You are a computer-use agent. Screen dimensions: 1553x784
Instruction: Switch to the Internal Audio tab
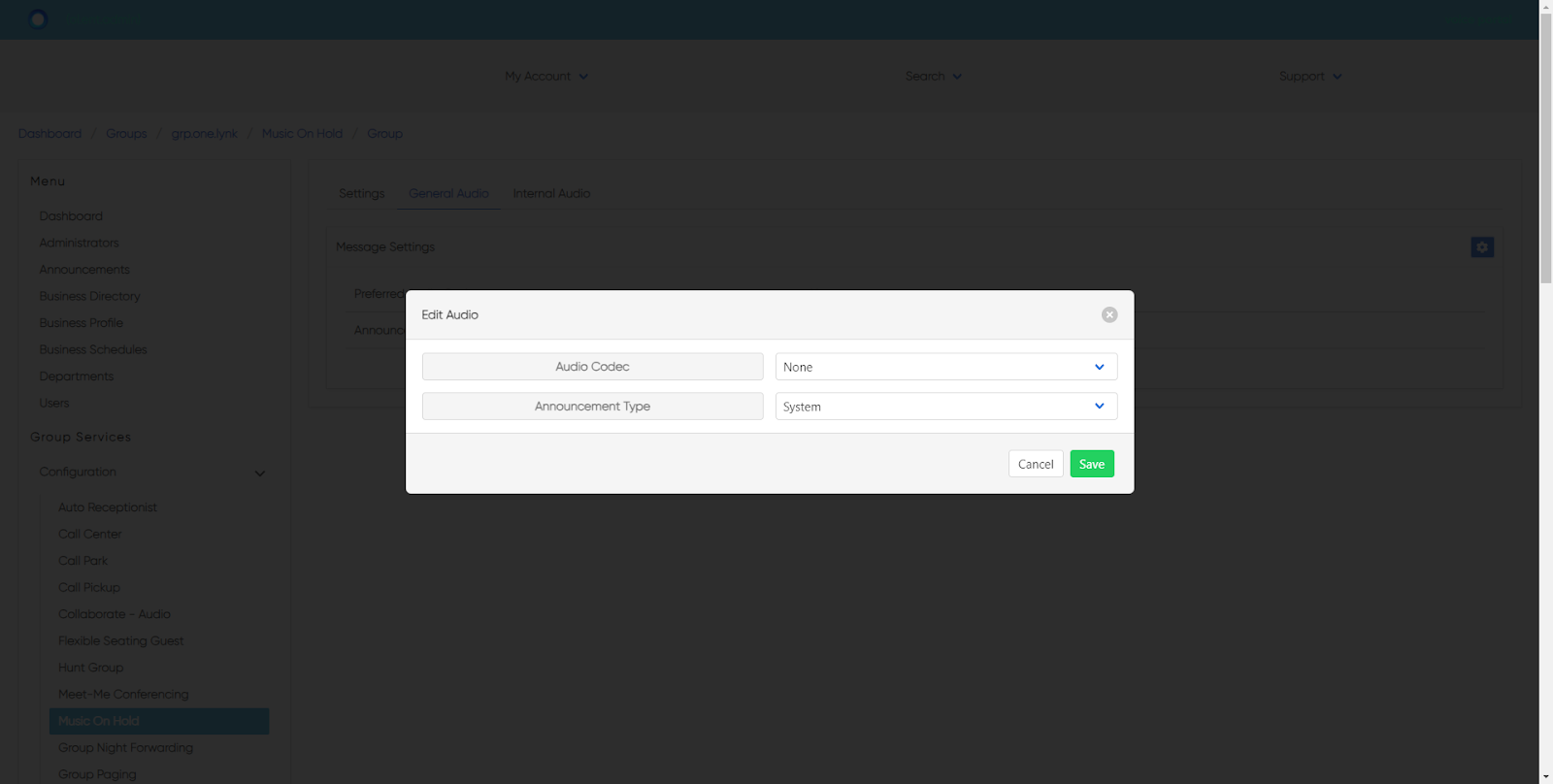click(551, 193)
